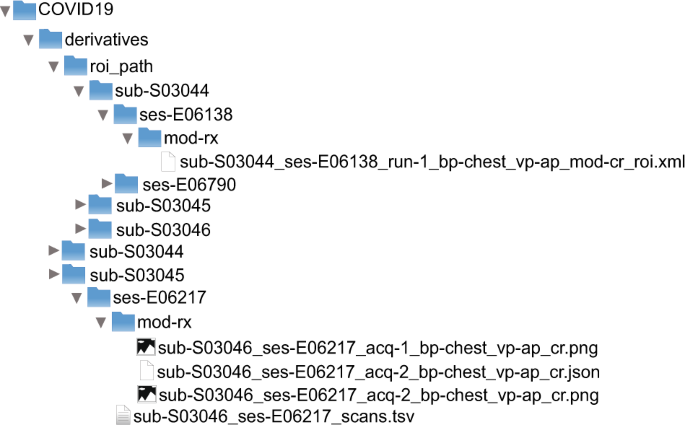Click the ses-E06138 folder icon
The image size is (685, 425).
point(126,112)
